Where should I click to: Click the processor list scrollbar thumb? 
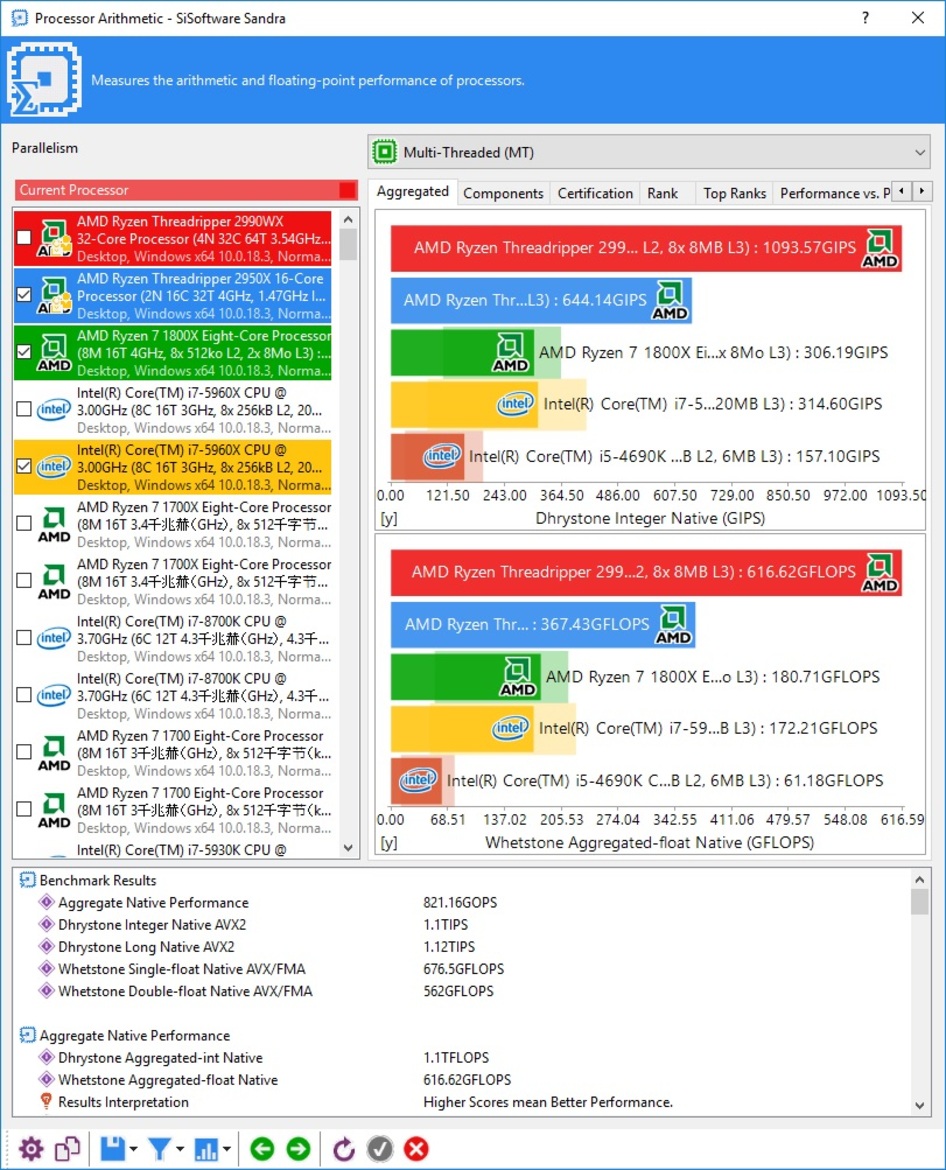click(x=348, y=245)
